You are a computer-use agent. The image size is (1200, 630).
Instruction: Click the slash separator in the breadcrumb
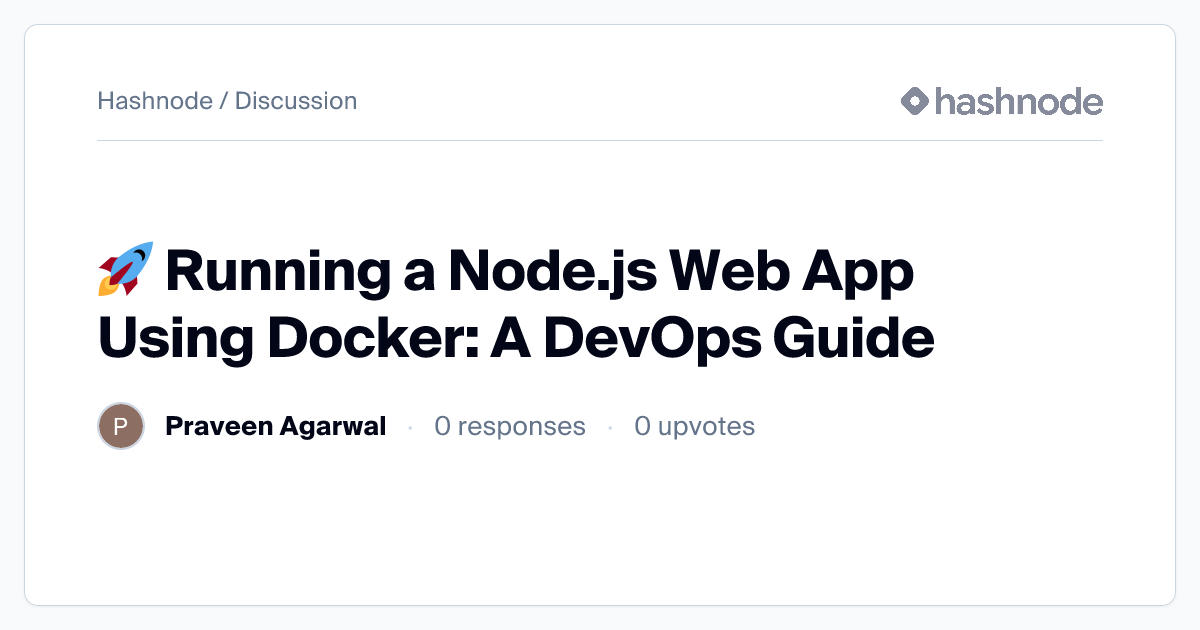223,101
